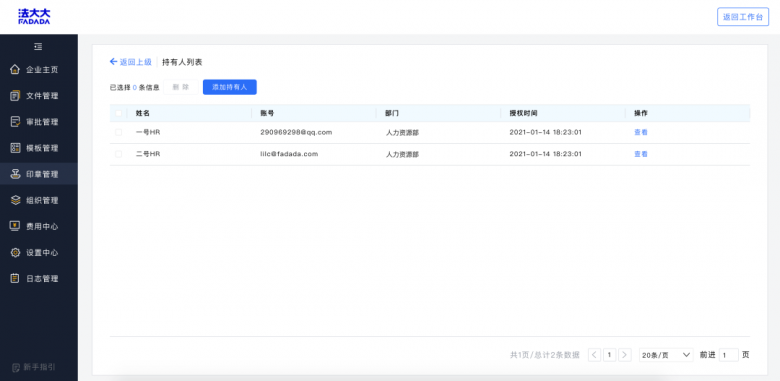Click the 共1页/总计2条数据 summary text
780x381 pixels.
[545, 355]
